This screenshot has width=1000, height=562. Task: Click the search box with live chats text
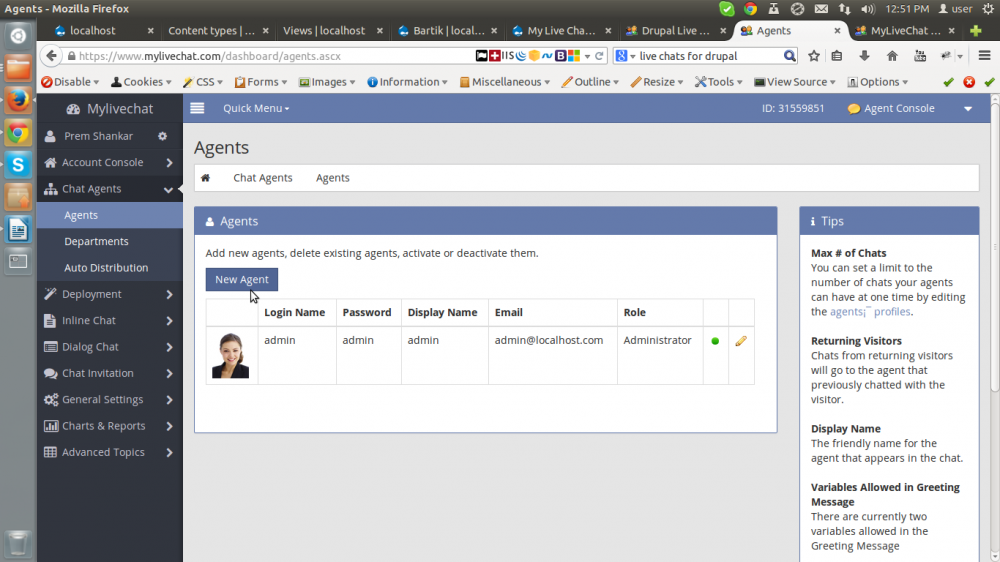(708, 56)
